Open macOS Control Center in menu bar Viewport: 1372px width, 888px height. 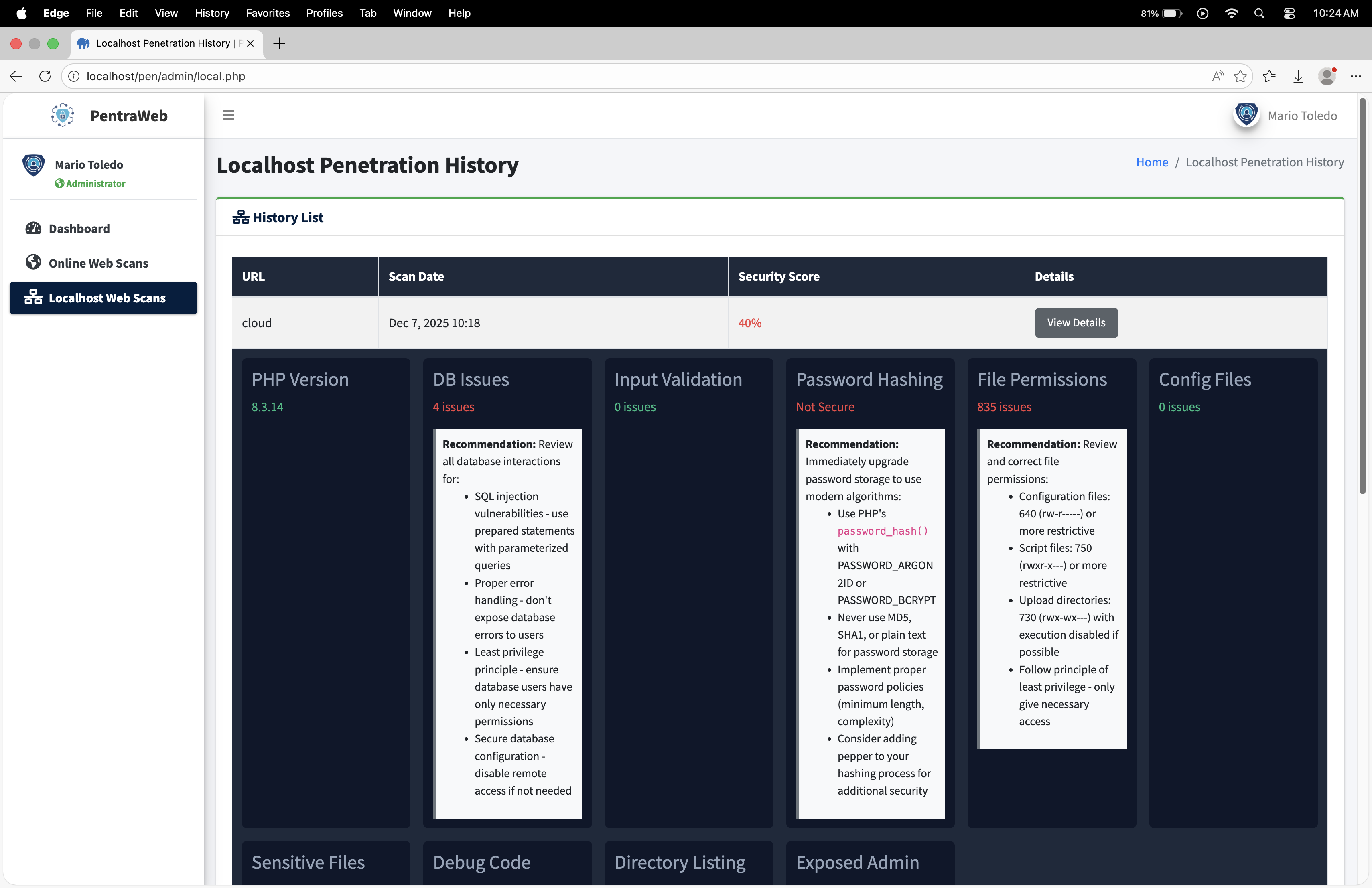click(1289, 13)
